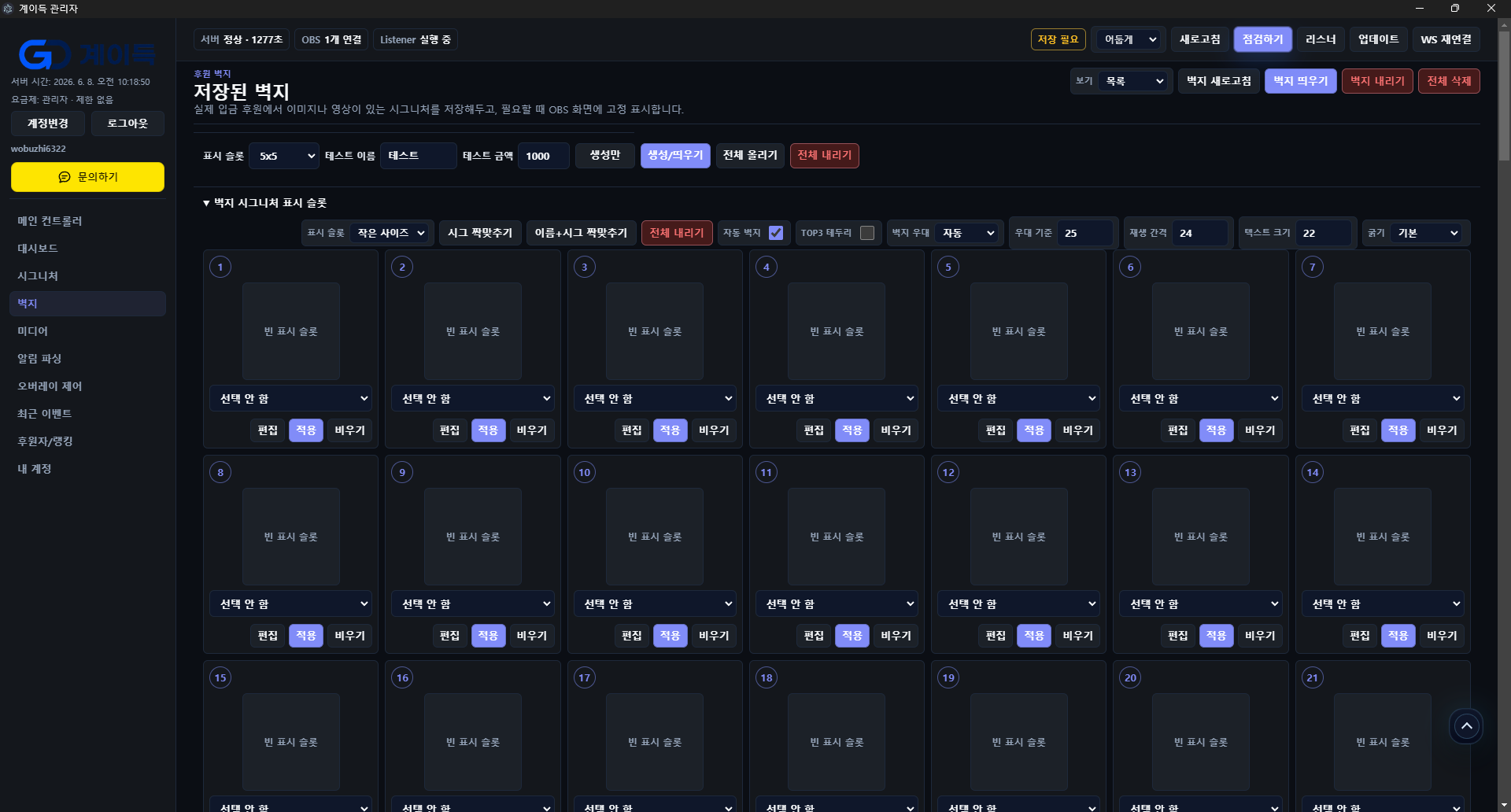Click the 생성/띄우기 button
Viewport: 1511px width, 812px height.
tap(675, 156)
